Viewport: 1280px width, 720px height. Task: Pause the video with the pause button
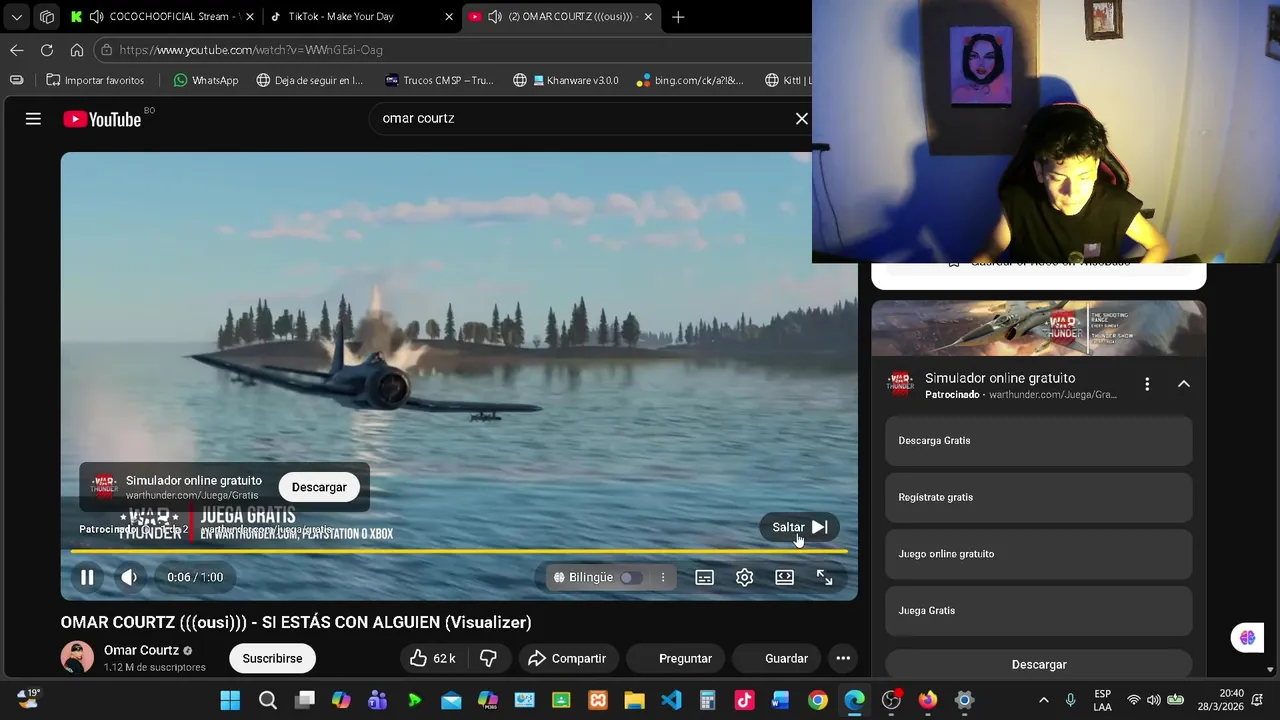[x=87, y=577]
